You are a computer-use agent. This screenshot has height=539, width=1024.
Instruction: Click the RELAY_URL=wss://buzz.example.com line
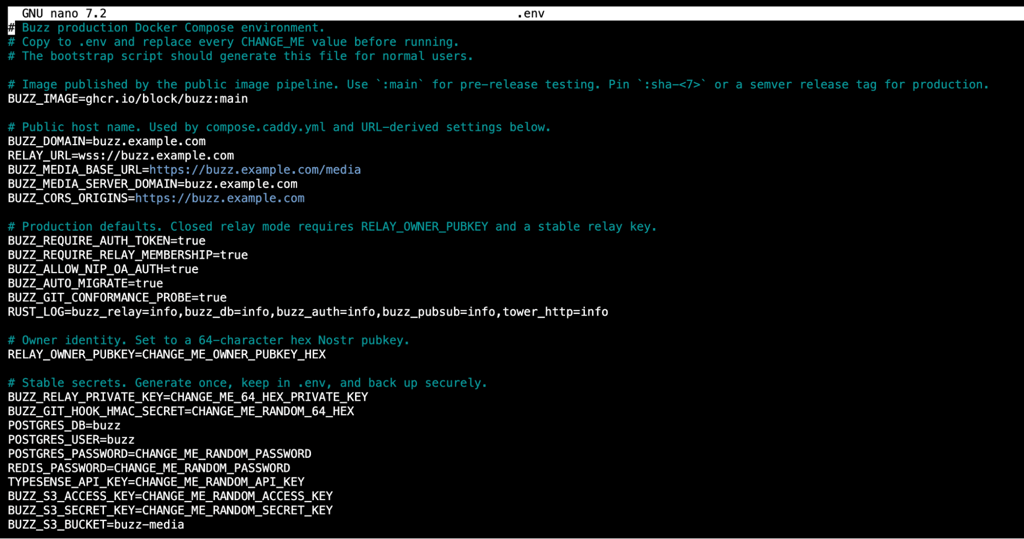[121, 155]
